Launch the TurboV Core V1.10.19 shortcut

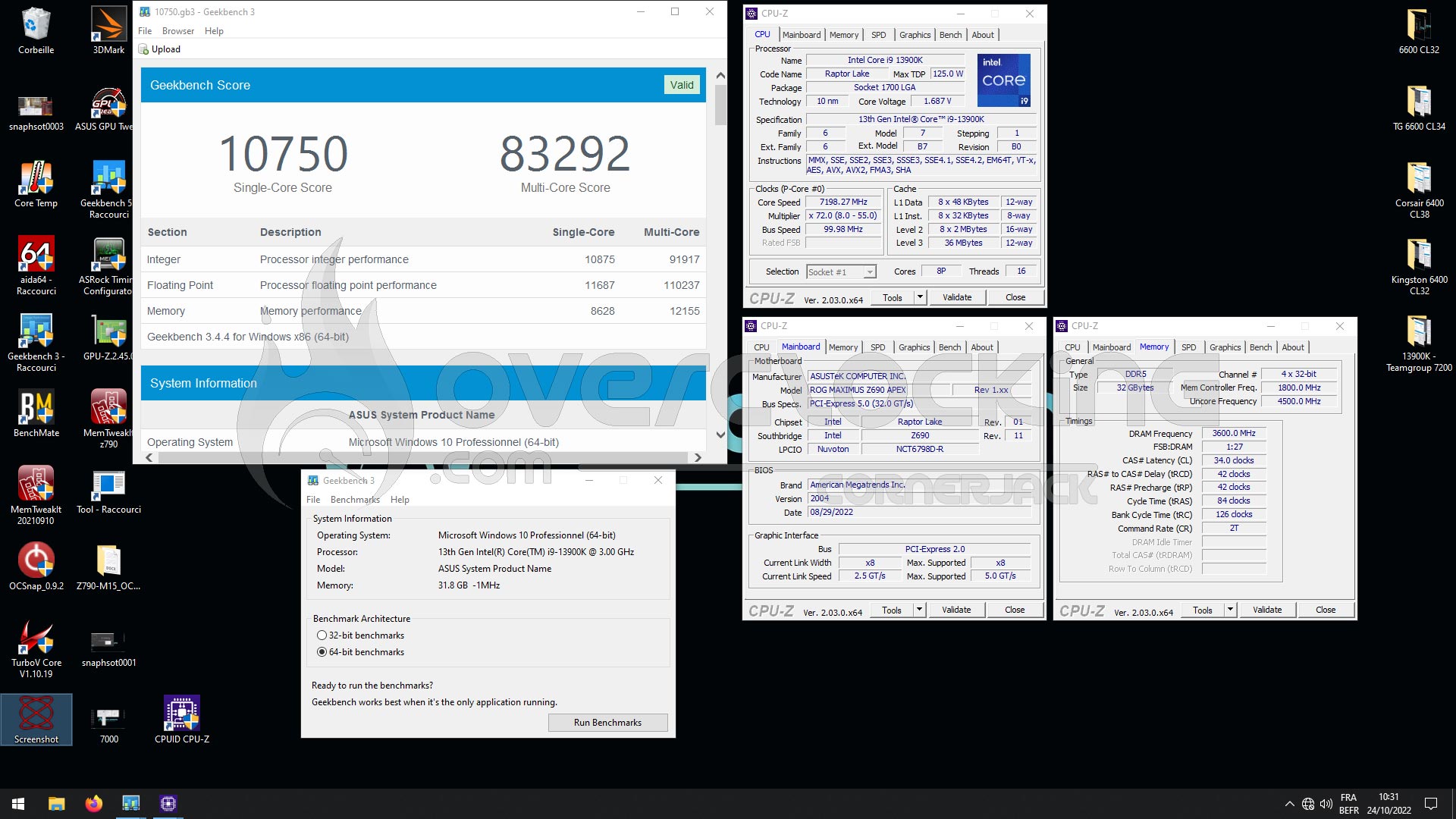(36, 648)
